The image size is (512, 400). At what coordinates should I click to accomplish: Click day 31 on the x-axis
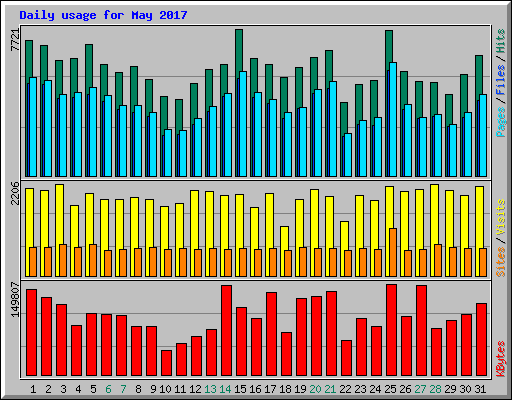480,389
